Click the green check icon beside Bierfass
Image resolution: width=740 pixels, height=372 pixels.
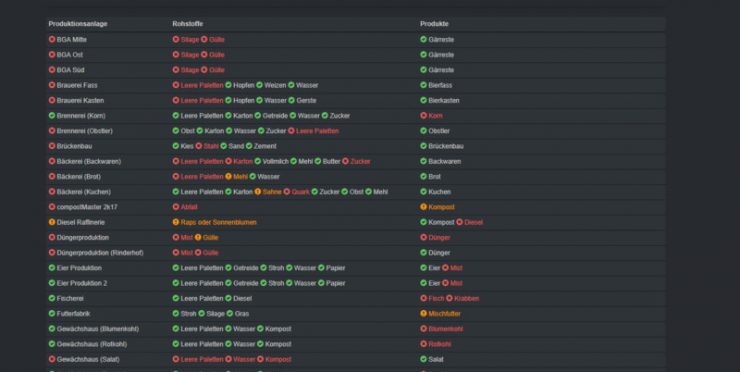point(423,85)
